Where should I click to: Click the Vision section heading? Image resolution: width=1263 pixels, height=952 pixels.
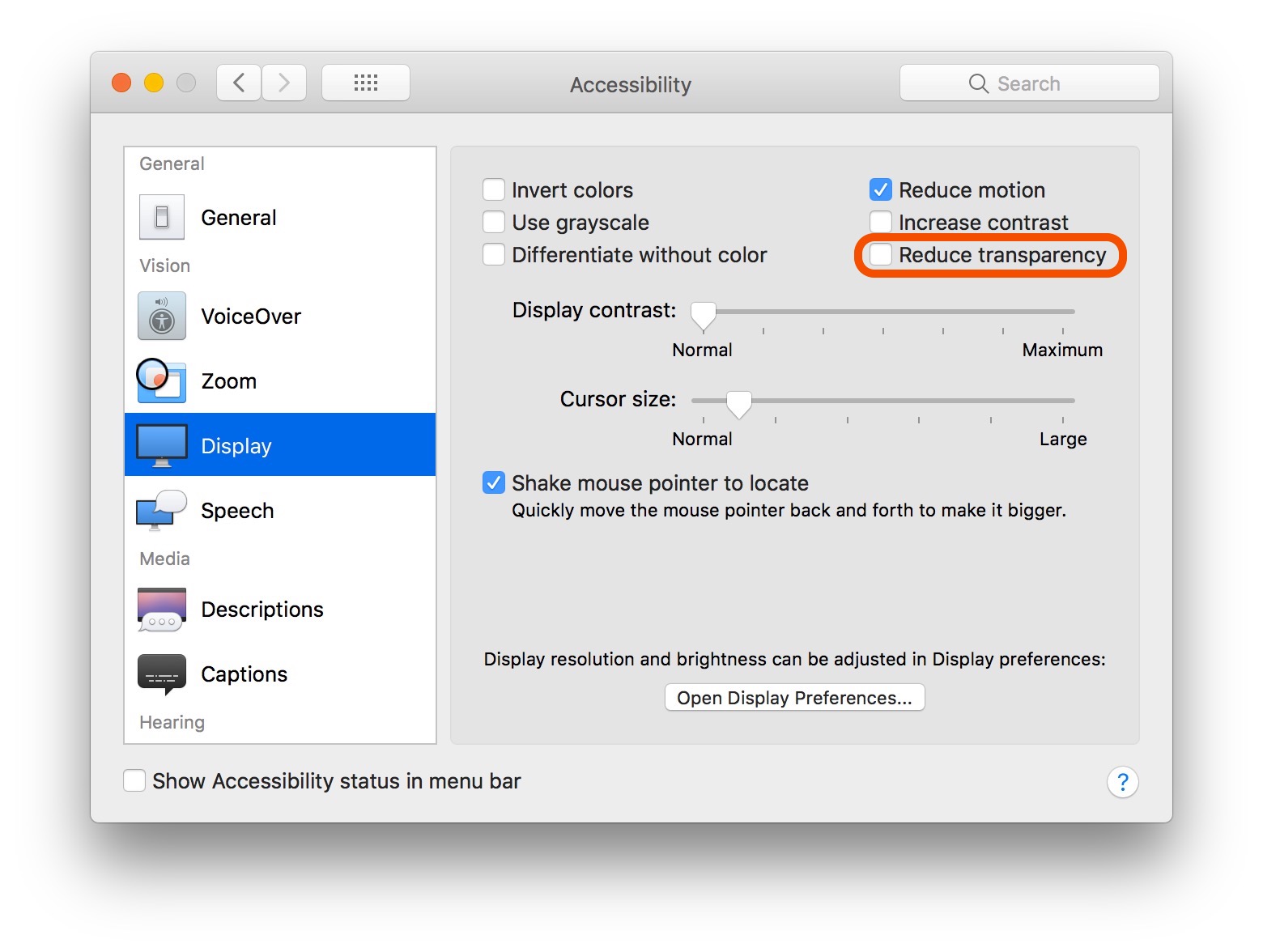click(165, 266)
